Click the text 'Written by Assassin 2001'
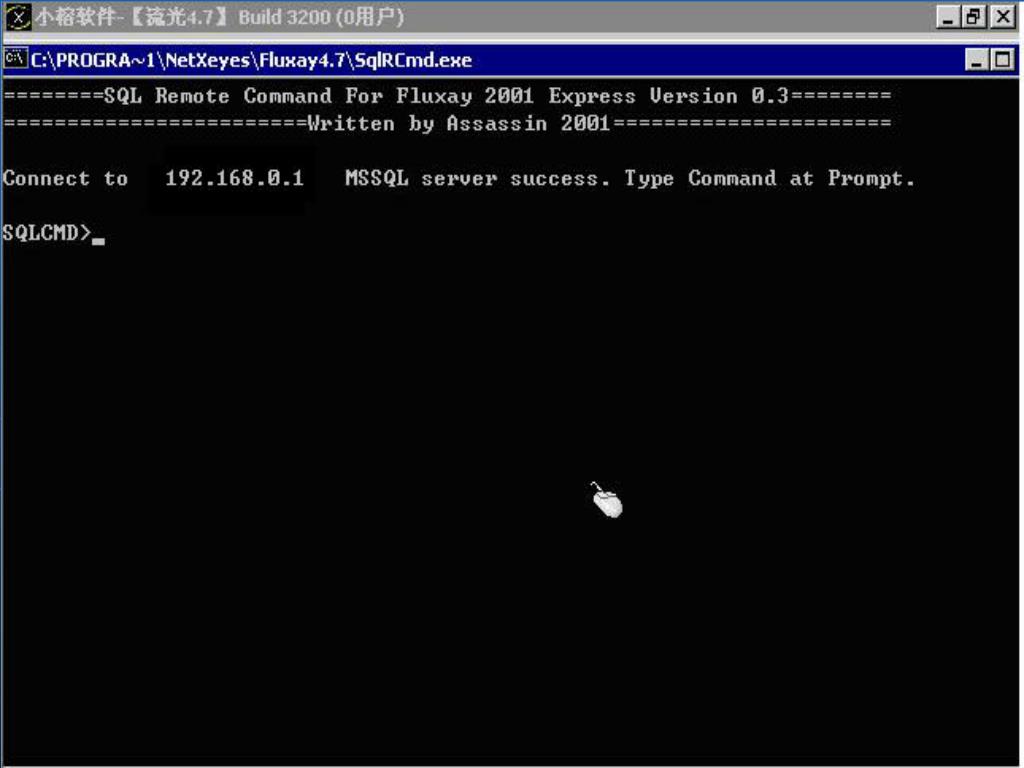The image size is (1024, 768). coord(458,123)
